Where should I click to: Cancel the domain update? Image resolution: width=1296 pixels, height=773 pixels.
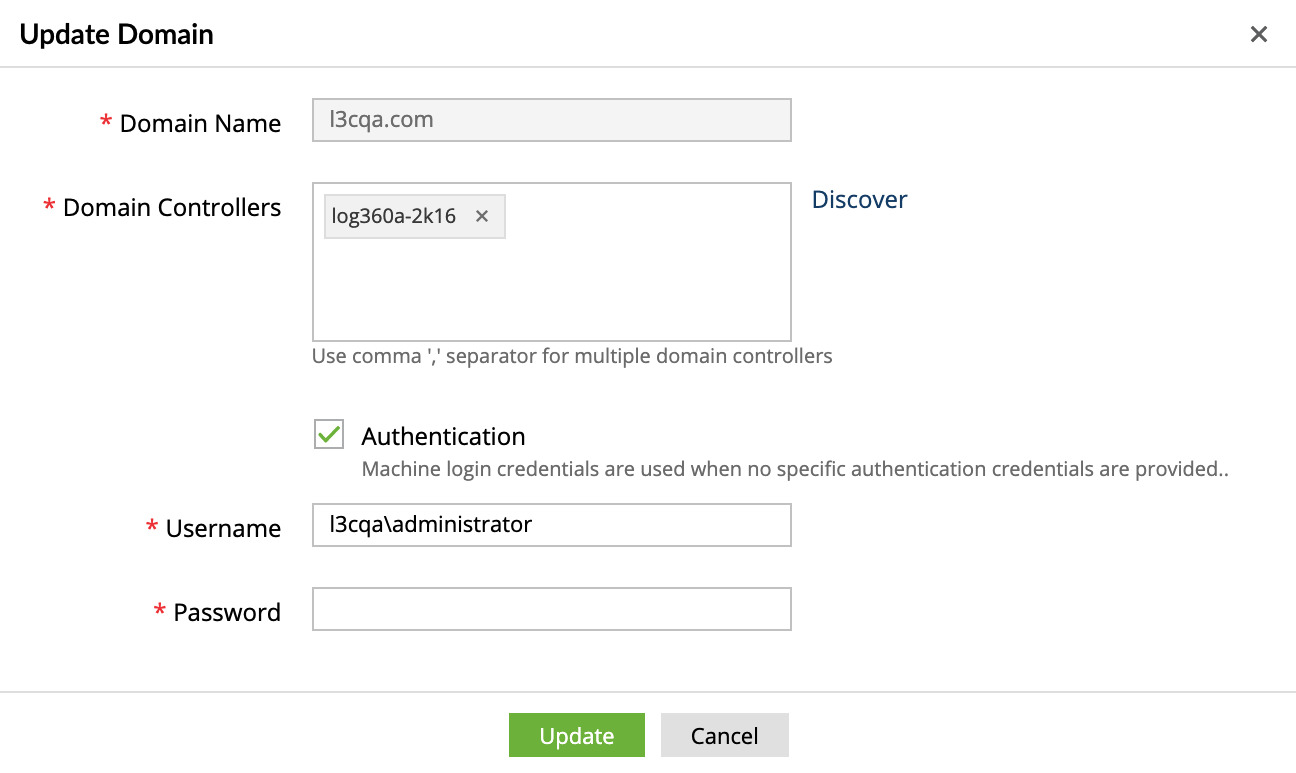coord(724,735)
